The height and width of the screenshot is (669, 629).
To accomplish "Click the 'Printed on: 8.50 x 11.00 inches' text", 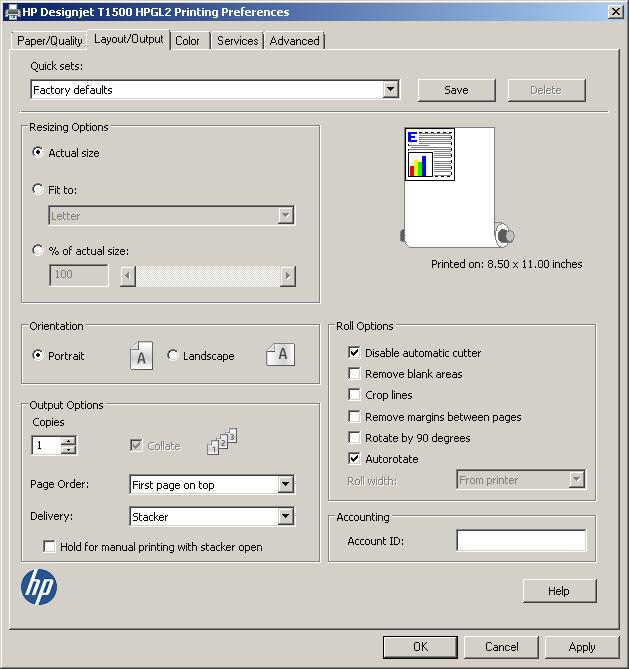I will point(507,264).
